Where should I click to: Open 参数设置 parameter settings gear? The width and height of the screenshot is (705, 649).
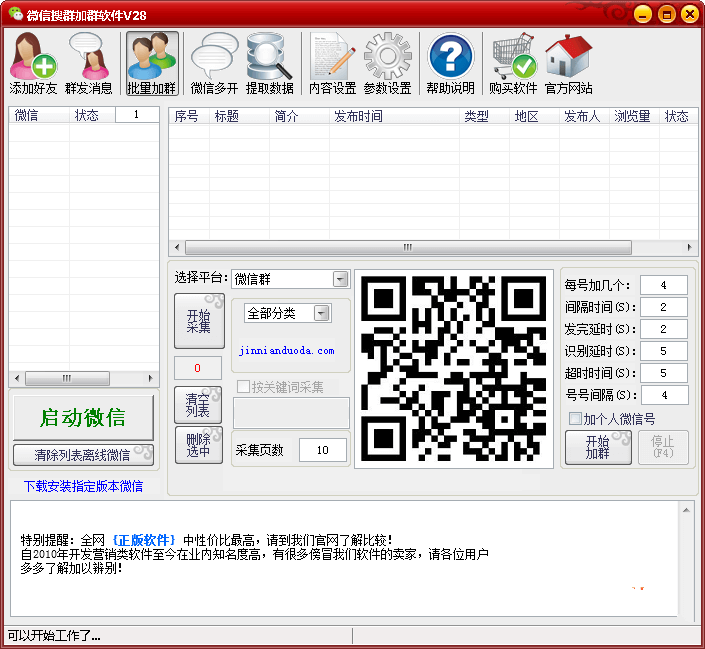(388, 63)
